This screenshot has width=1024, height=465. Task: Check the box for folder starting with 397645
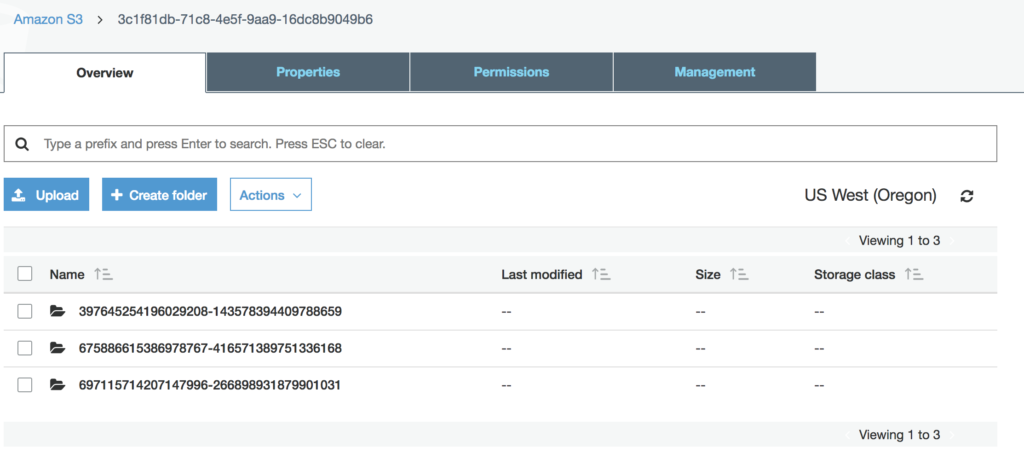pos(25,311)
